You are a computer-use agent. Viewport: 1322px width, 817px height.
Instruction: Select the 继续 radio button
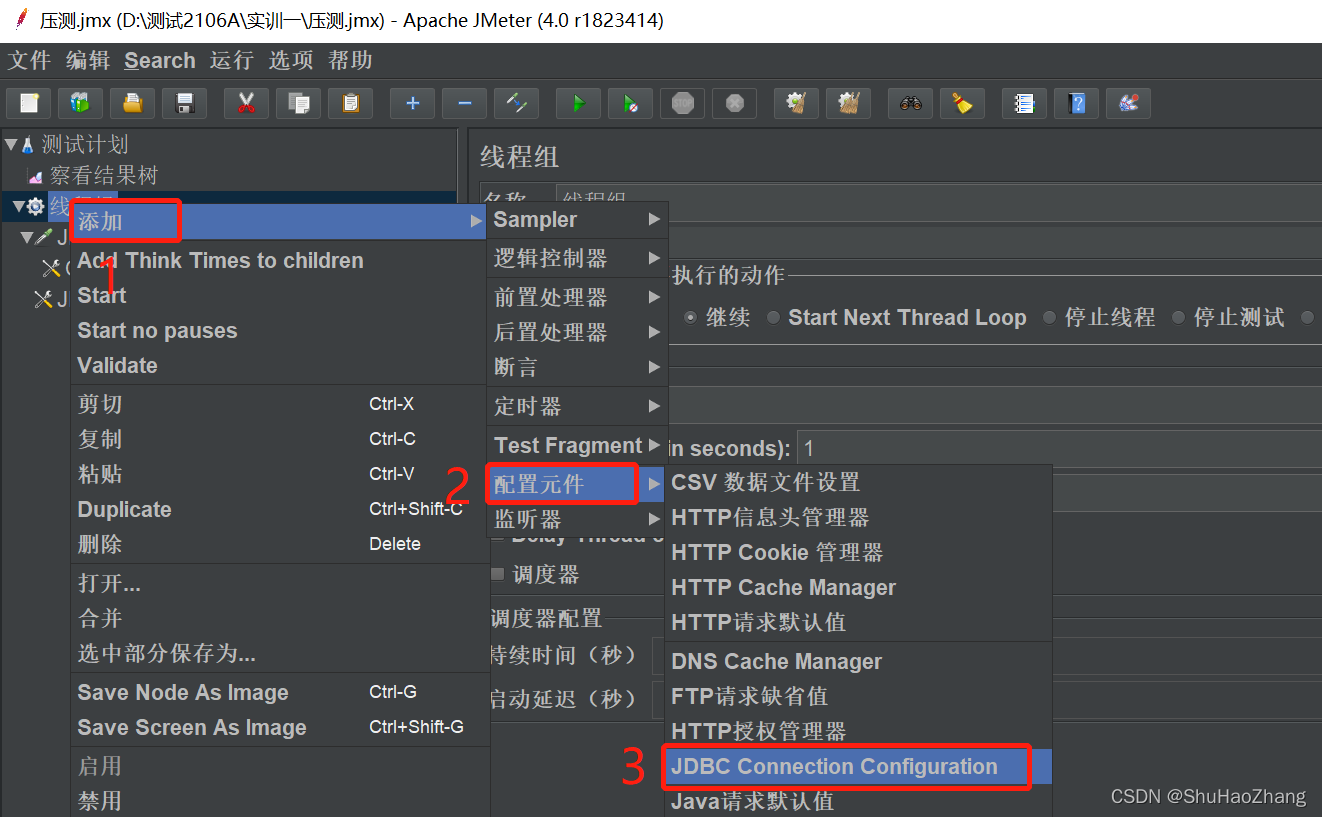tap(690, 318)
